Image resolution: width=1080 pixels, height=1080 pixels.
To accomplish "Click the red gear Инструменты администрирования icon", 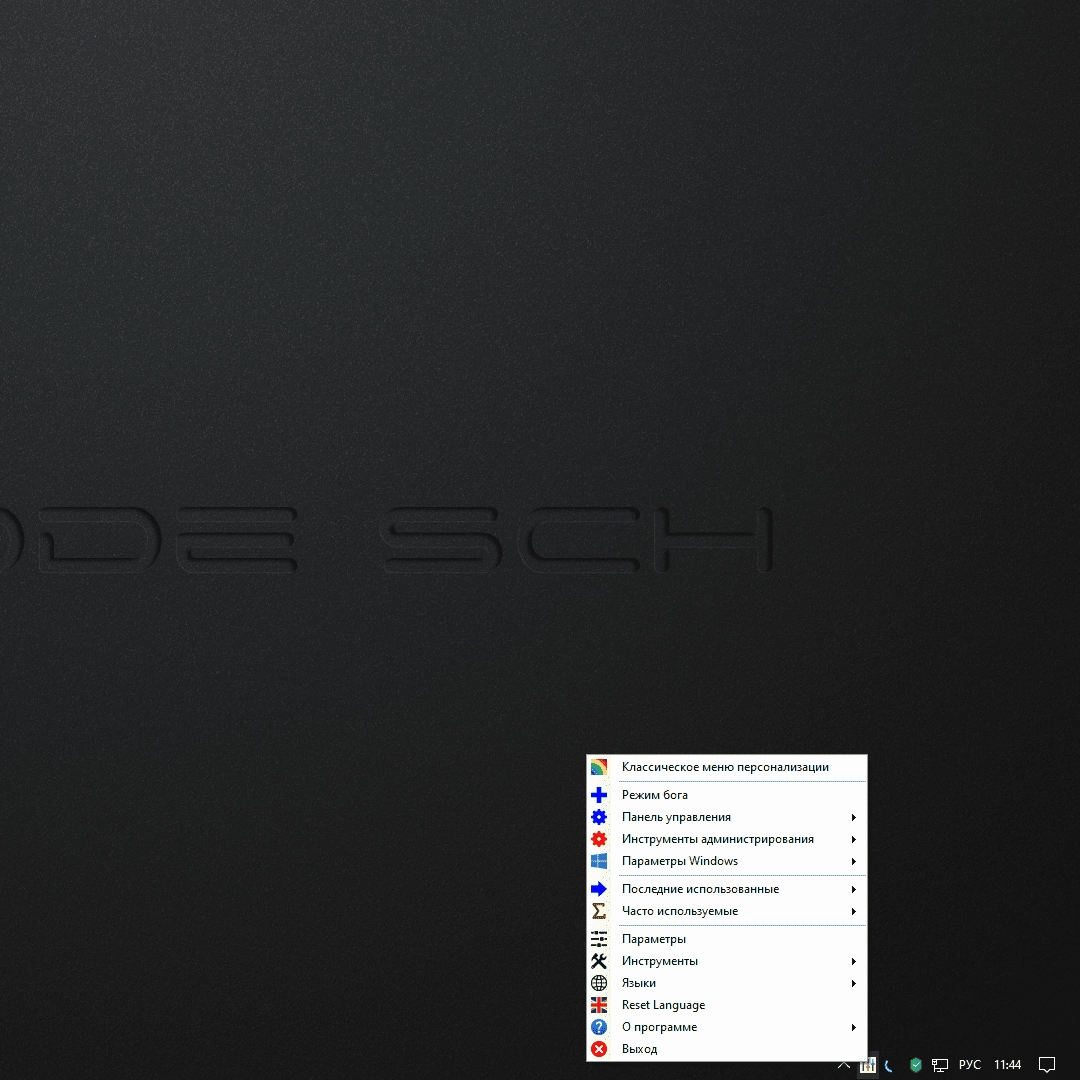I will pyautogui.click(x=599, y=839).
